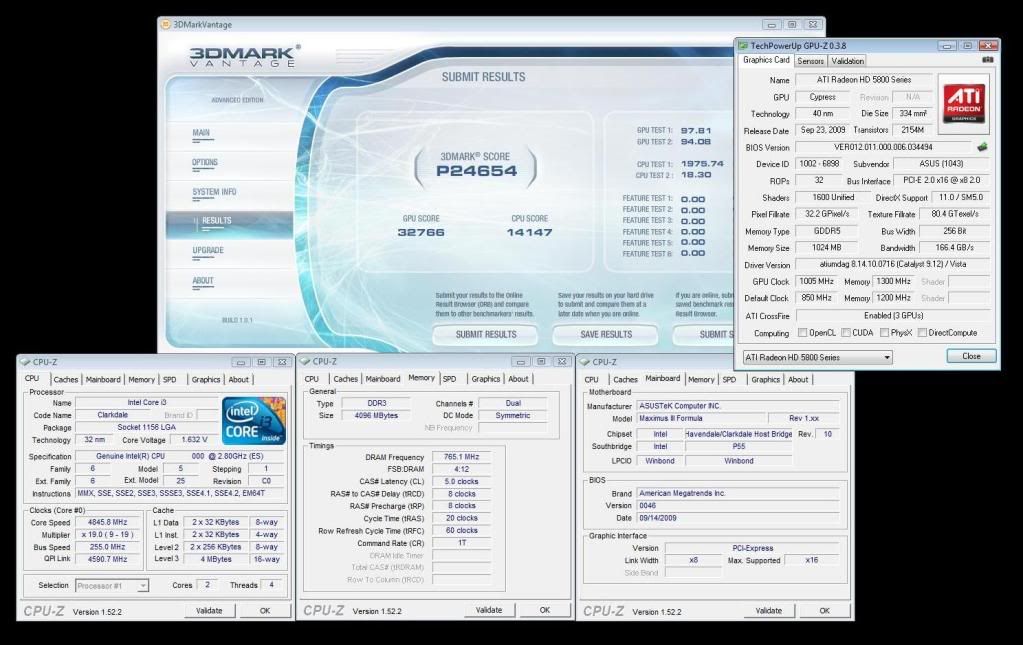1023x645 pixels.
Task: Click the Close button in GPU-Z
Action: click(971, 356)
